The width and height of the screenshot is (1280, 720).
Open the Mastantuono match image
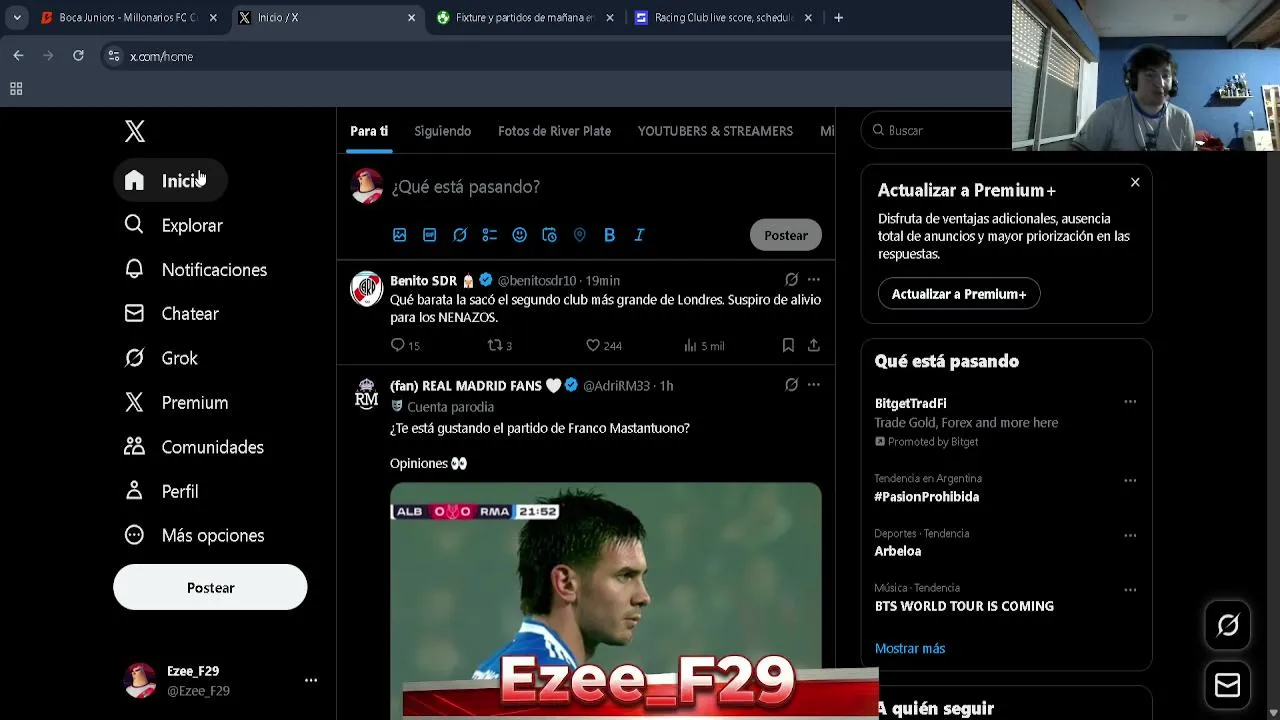click(x=606, y=600)
